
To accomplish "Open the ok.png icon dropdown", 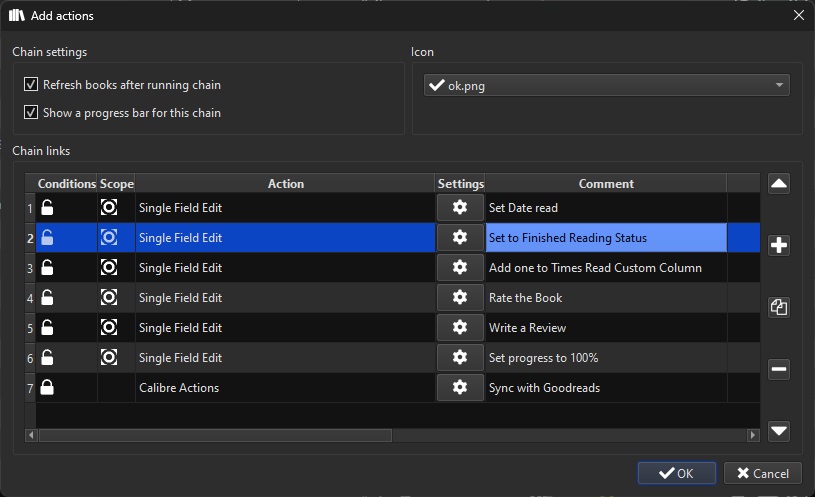I will pyautogui.click(x=607, y=85).
